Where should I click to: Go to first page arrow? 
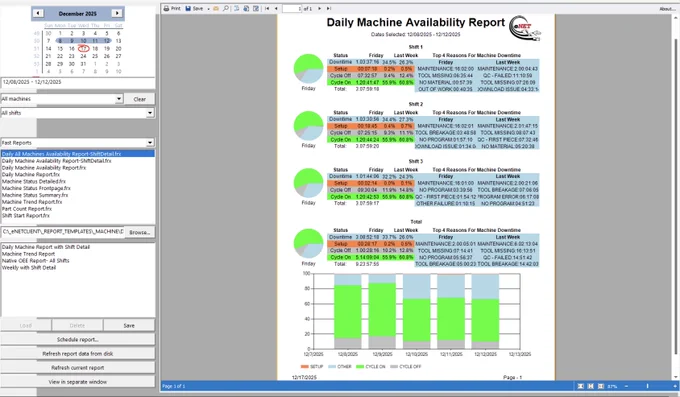(267, 8)
